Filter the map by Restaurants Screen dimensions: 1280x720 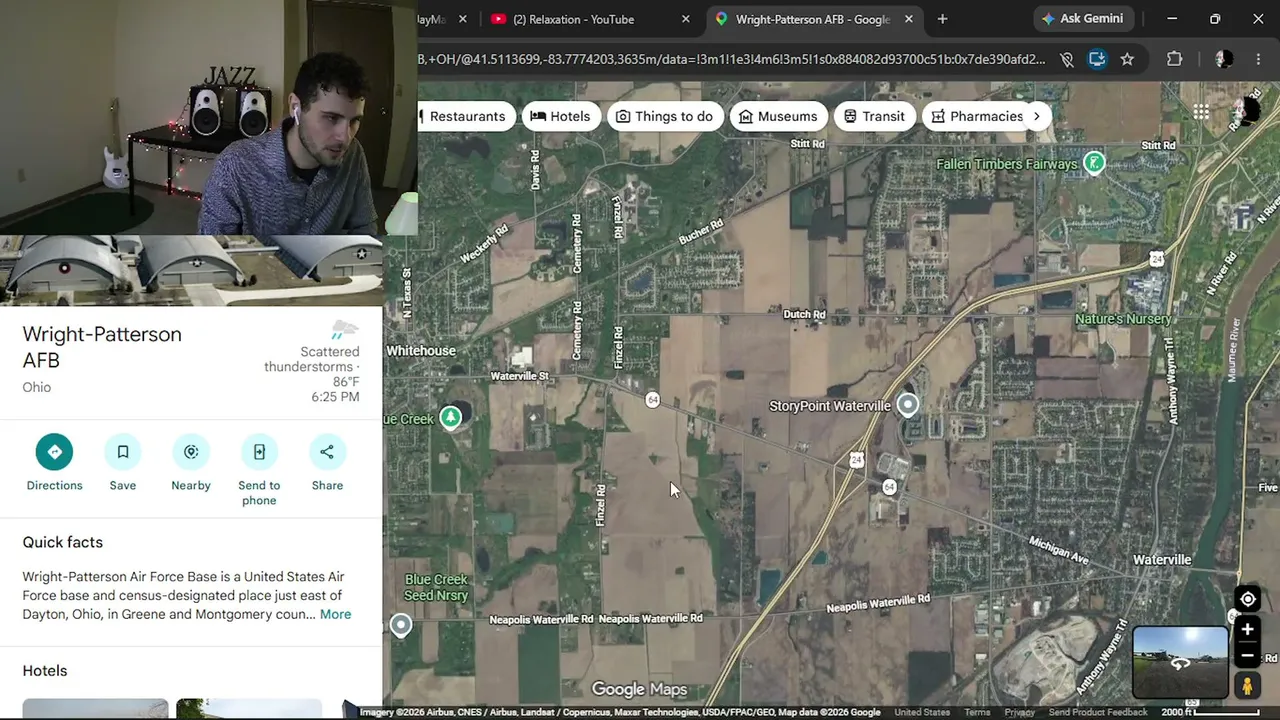click(x=466, y=116)
